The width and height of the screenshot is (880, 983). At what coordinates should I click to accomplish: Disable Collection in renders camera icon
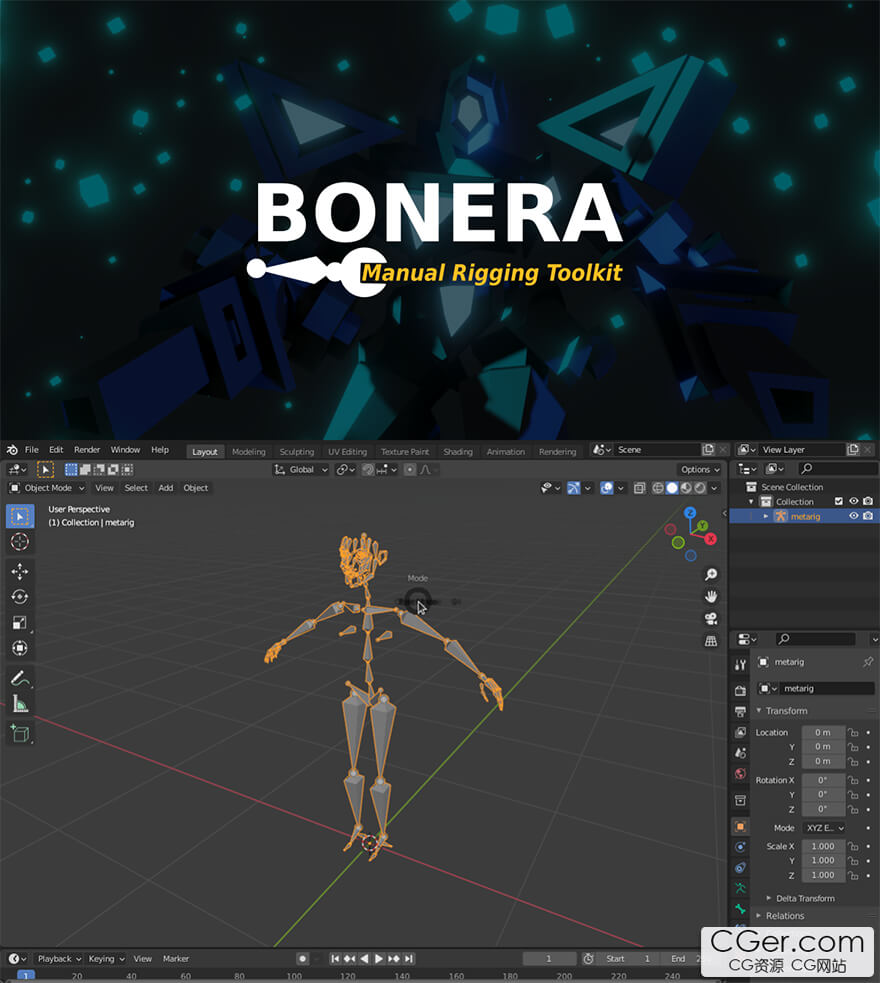(868, 501)
